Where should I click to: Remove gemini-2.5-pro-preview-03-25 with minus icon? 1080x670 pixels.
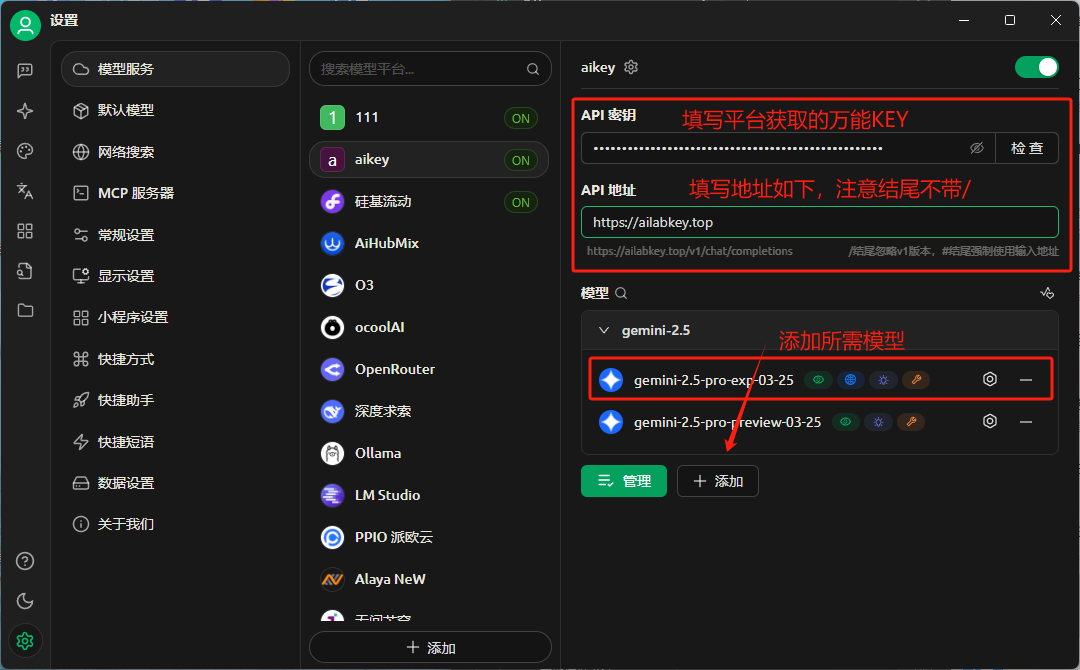click(x=1026, y=421)
